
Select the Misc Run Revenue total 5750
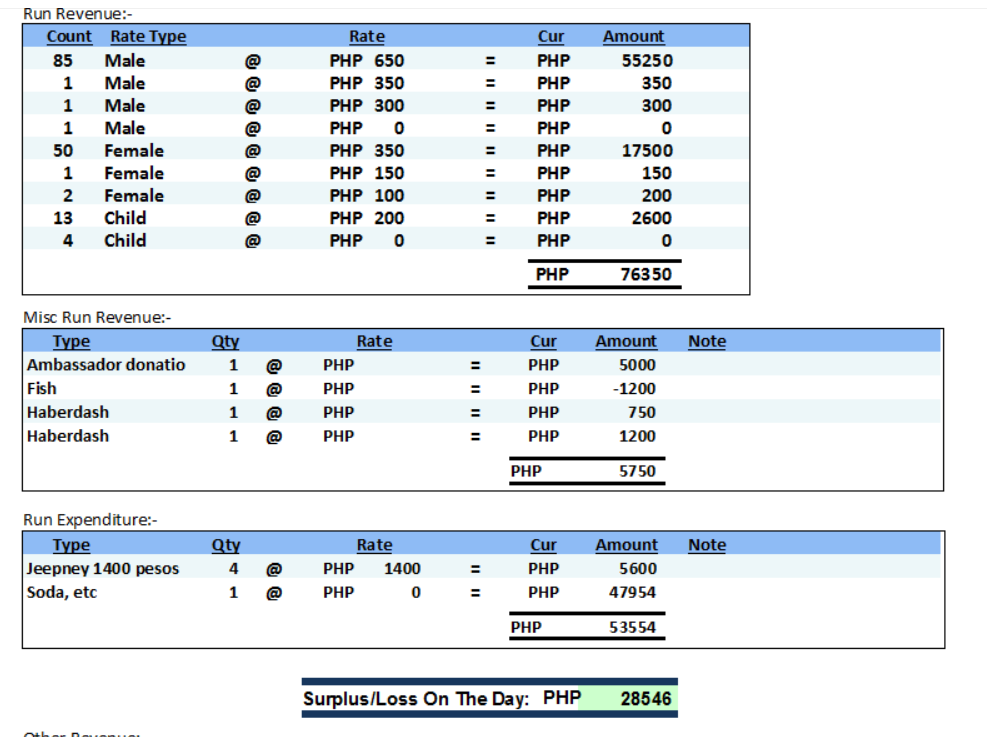tap(637, 471)
